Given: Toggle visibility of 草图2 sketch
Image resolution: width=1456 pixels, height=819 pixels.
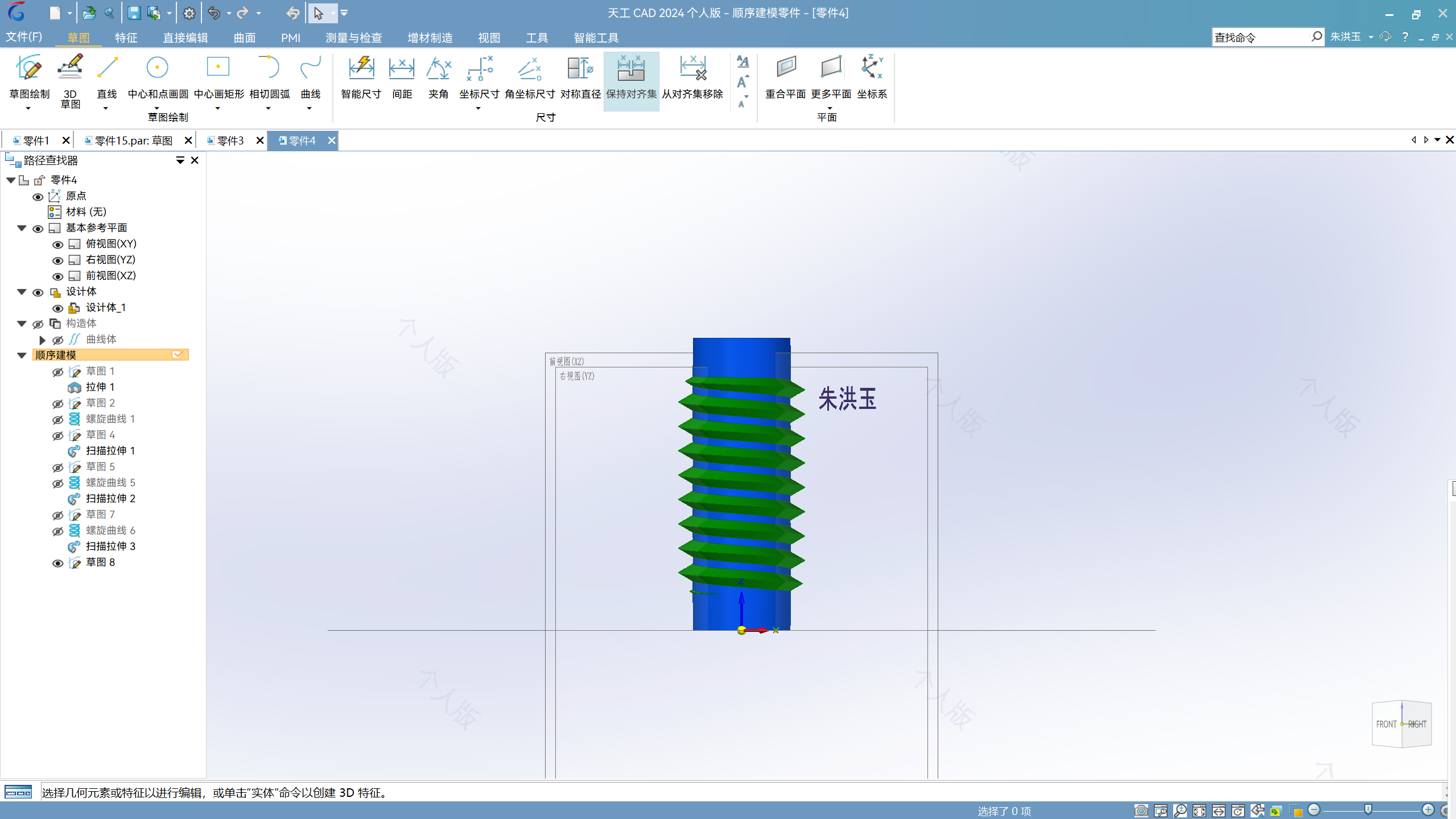Looking at the screenshot, I should pos(57,403).
